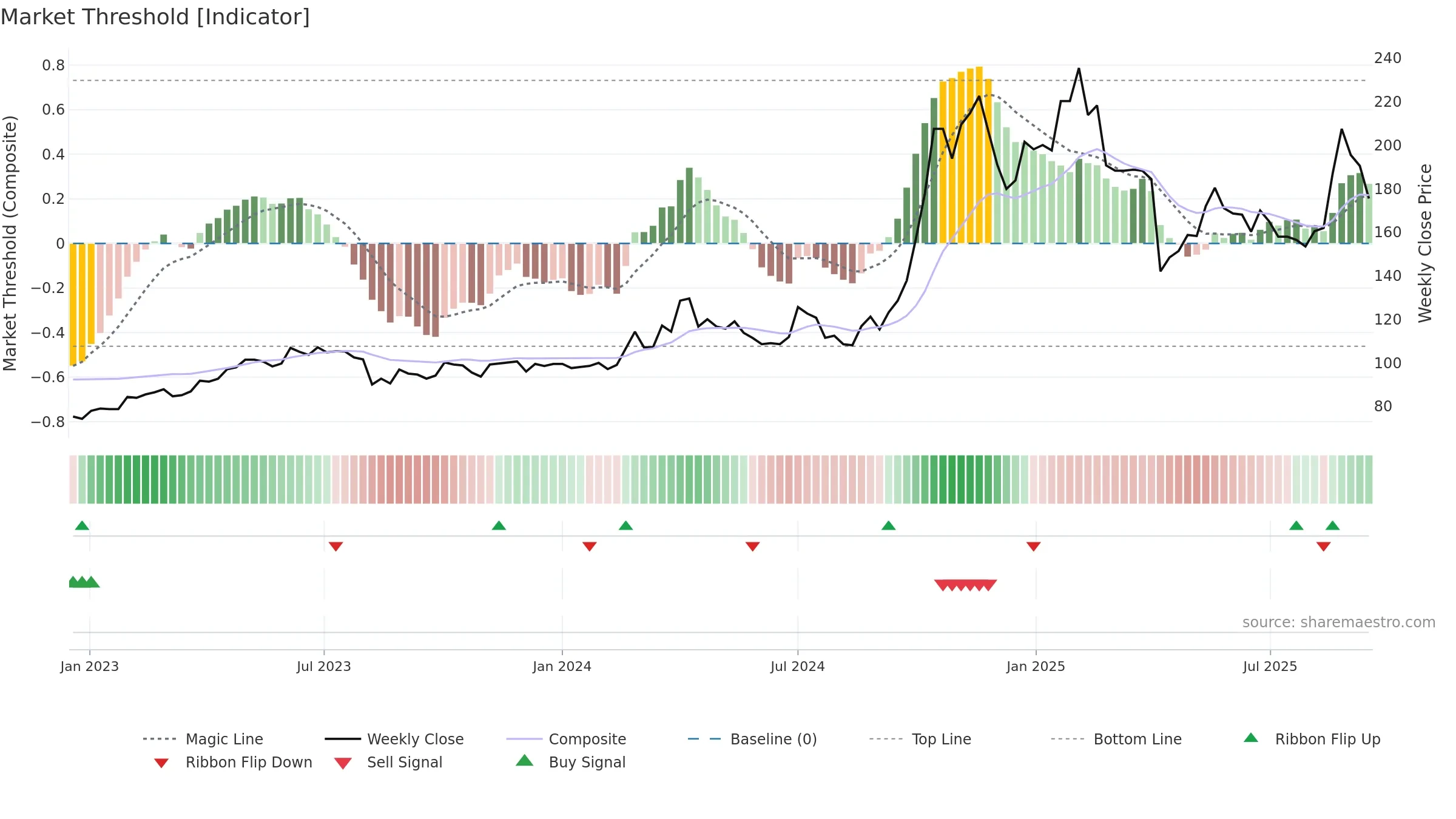Click the green triangle icon beside Buy Signal
The image size is (1456, 819).
(x=525, y=760)
